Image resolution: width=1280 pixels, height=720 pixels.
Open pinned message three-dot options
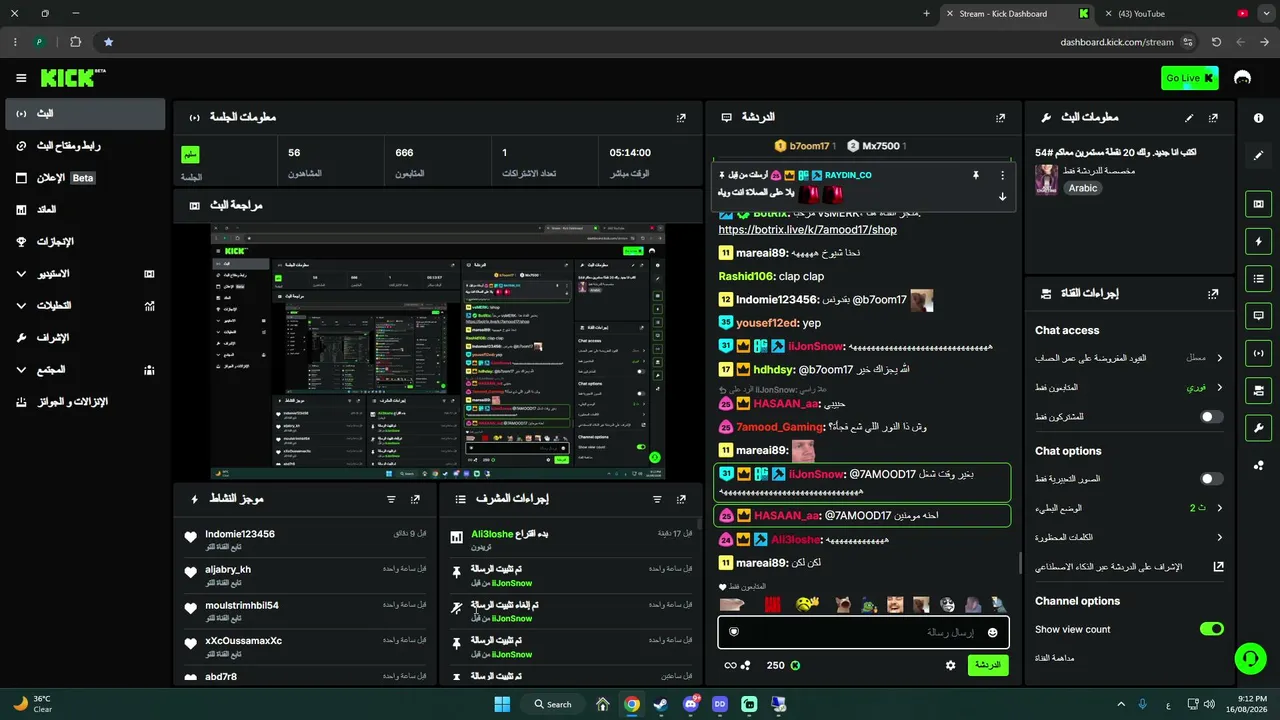tap(1002, 175)
